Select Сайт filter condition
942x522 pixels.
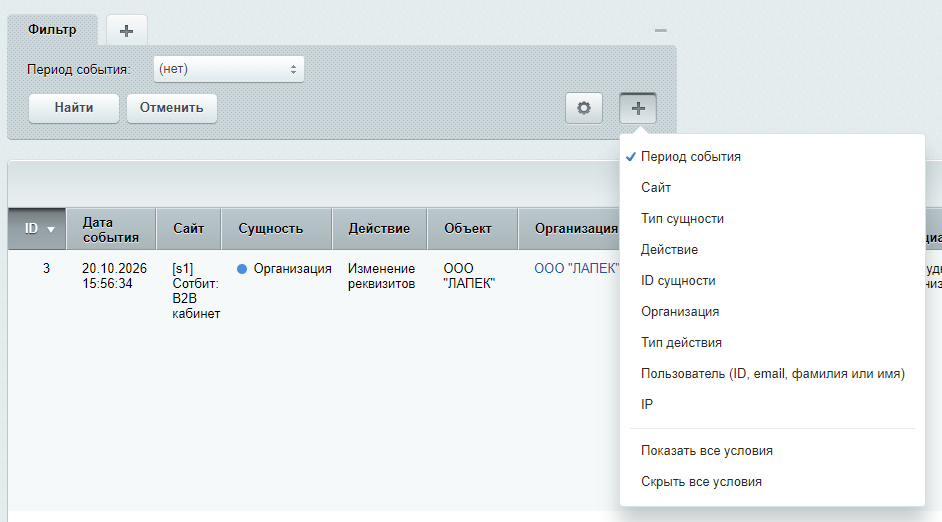point(772,188)
